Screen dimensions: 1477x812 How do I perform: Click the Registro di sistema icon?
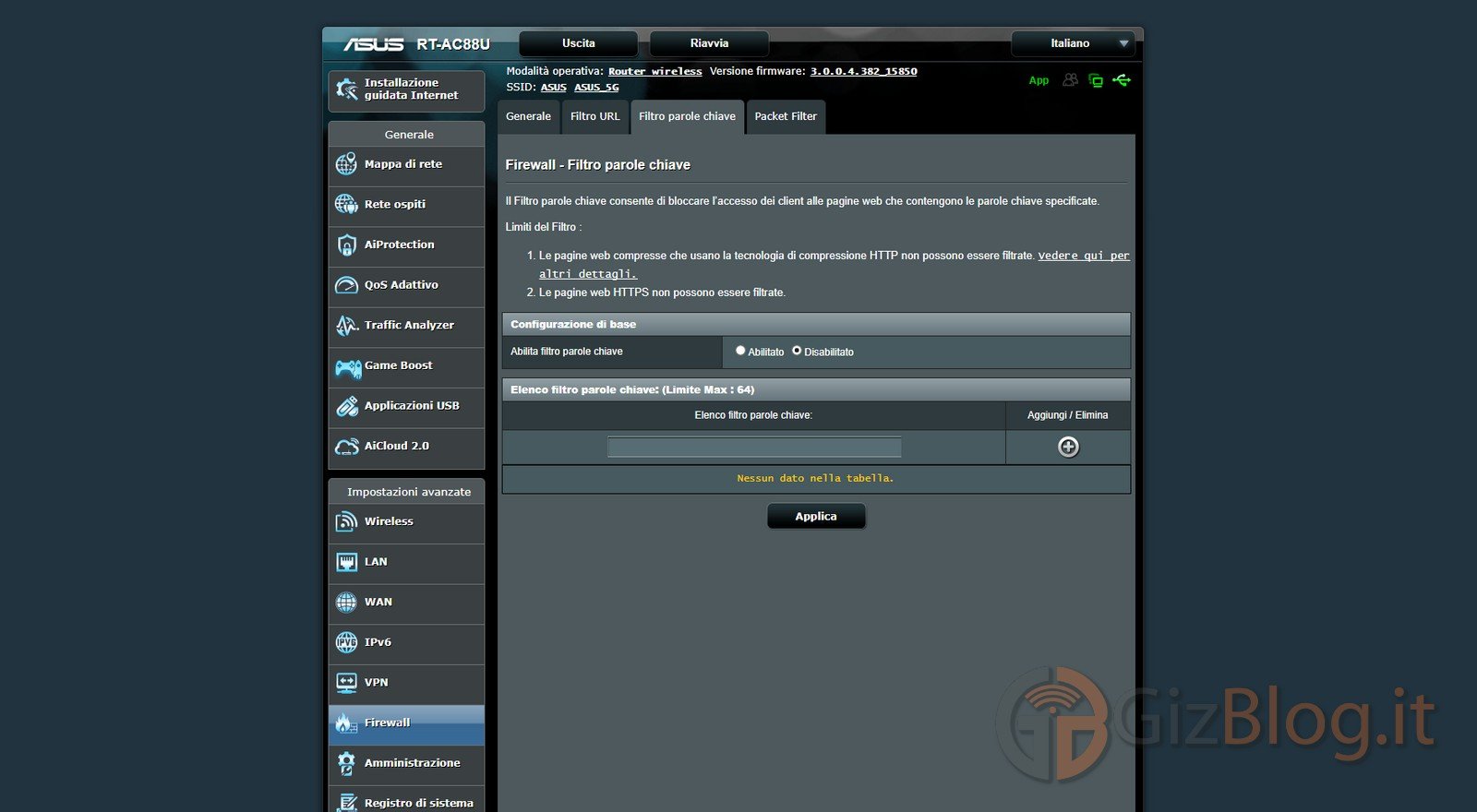pyautogui.click(x=346, y=803)
